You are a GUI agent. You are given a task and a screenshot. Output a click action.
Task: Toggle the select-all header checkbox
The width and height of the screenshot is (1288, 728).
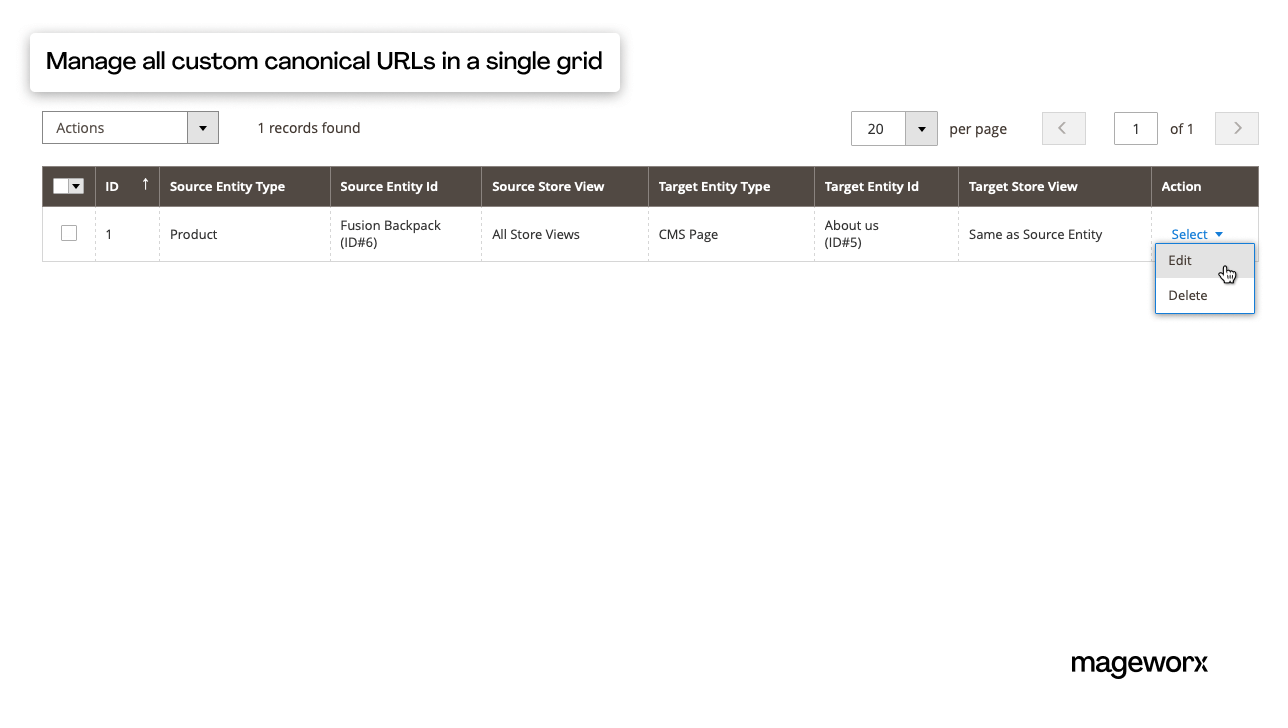(61, 186)
